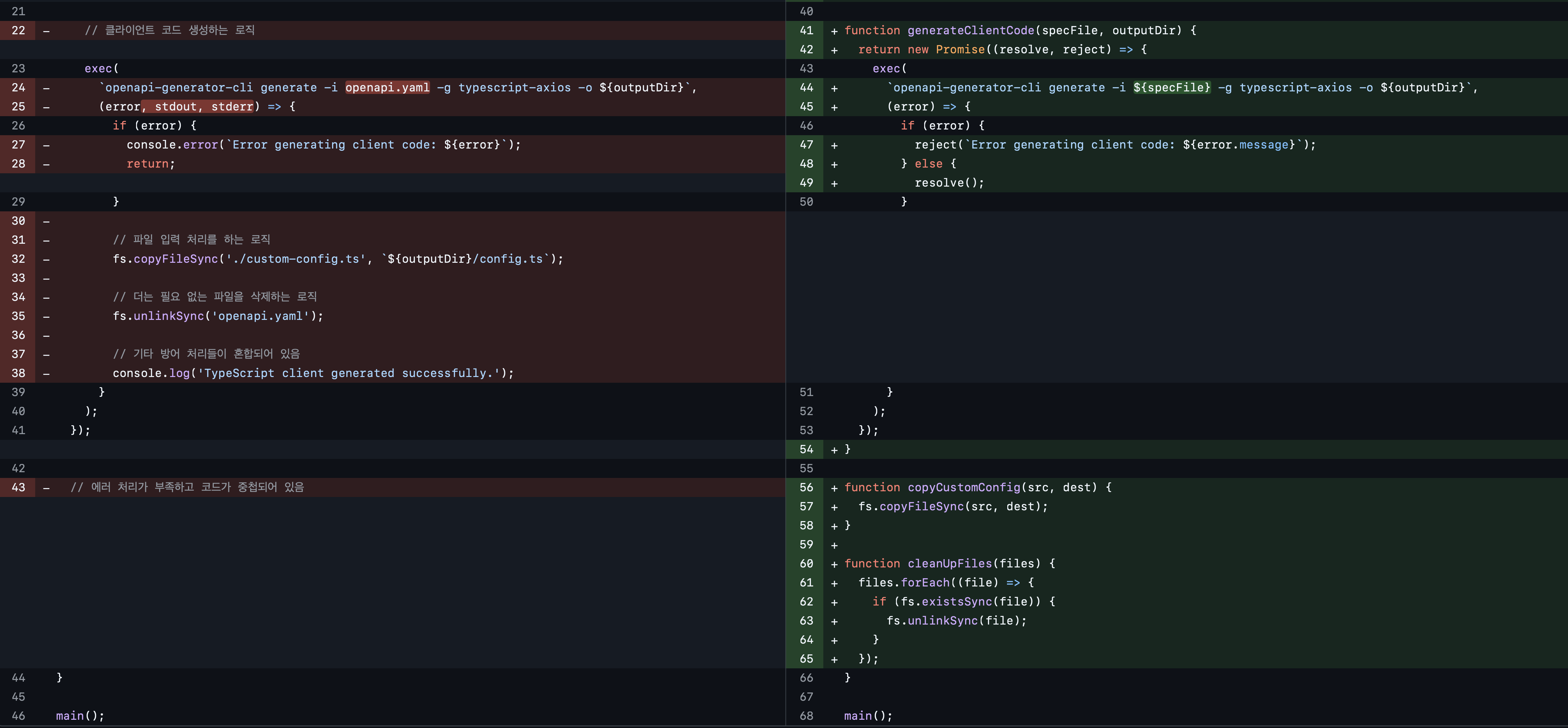Click line number 54 beside the added closing brace
The image size is (1568, 728).
[806, 450]
